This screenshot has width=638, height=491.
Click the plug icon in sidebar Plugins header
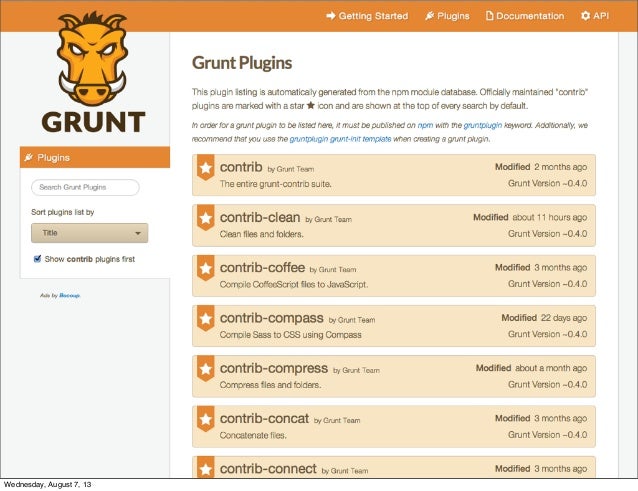[28, 157]
